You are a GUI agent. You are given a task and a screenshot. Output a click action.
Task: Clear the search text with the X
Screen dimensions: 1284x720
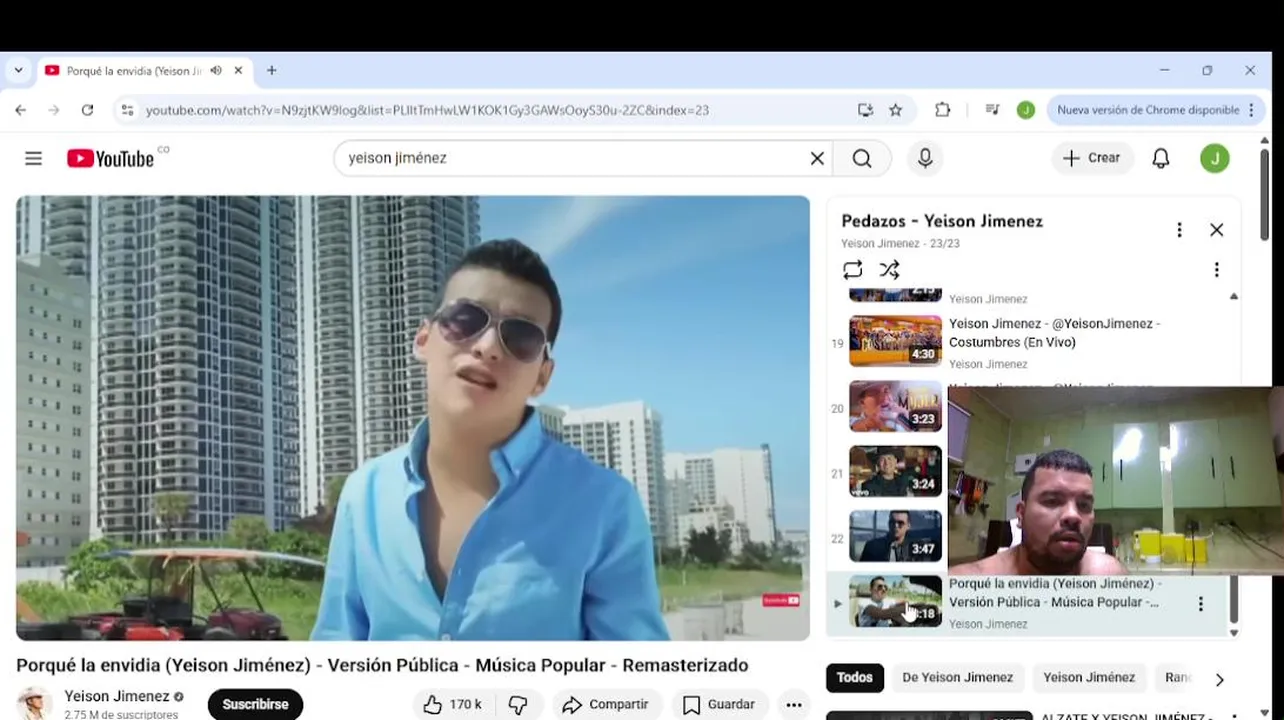[x=817, y=158]
